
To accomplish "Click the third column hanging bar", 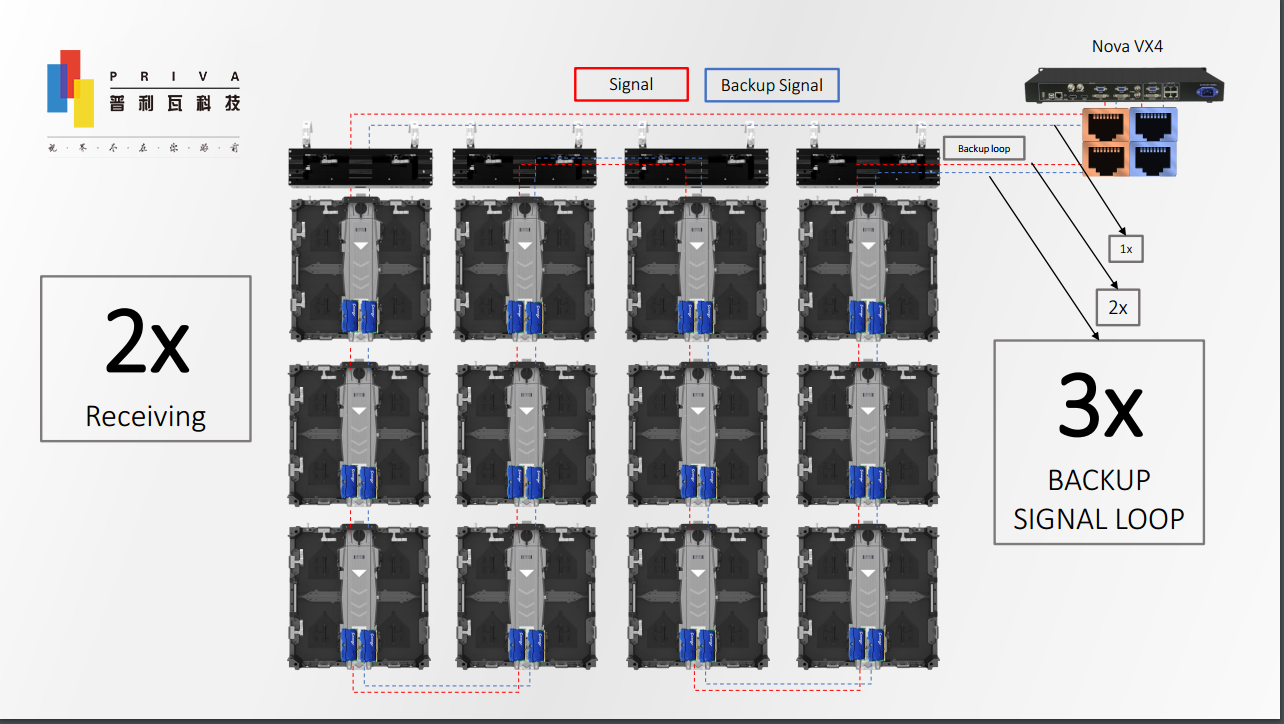I will tap(697, 166).
